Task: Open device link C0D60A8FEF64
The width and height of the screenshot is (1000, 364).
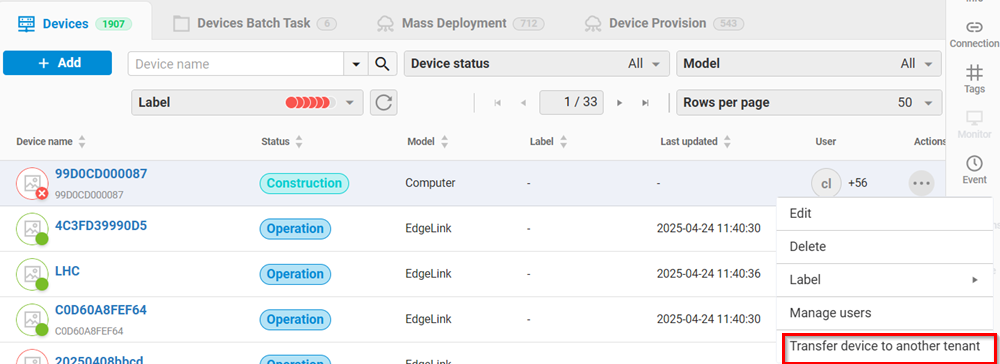Action: (x=101, y=310)
